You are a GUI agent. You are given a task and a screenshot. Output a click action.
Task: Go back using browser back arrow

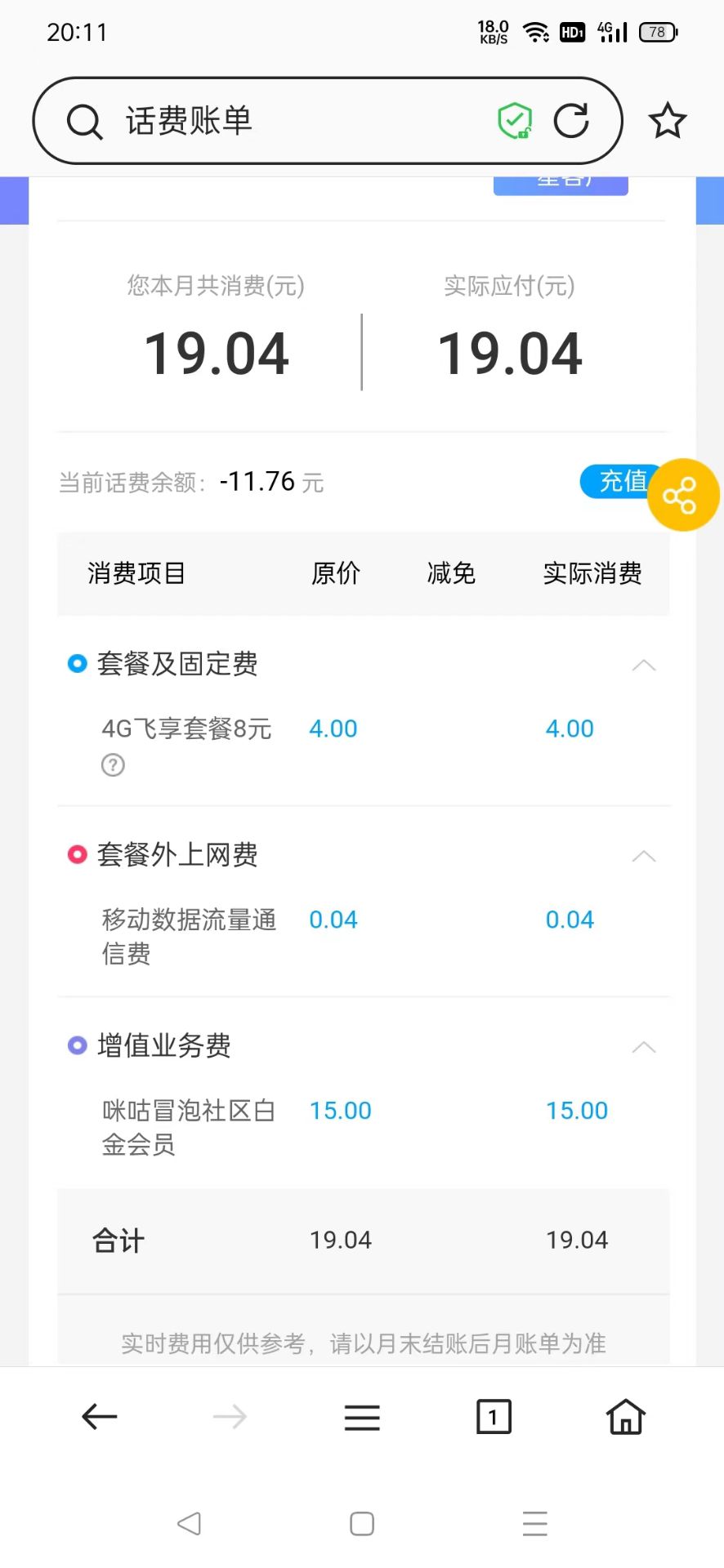(x=100, y=1417)
